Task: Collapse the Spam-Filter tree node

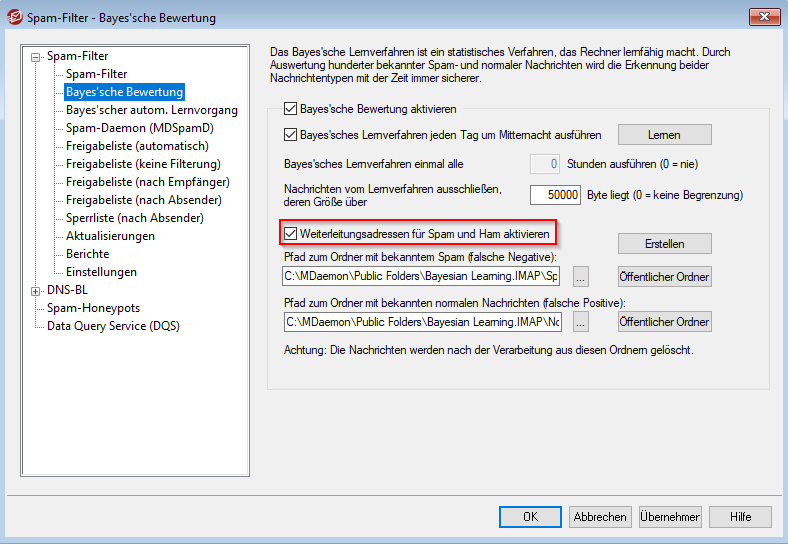Action: coord(37,57)
